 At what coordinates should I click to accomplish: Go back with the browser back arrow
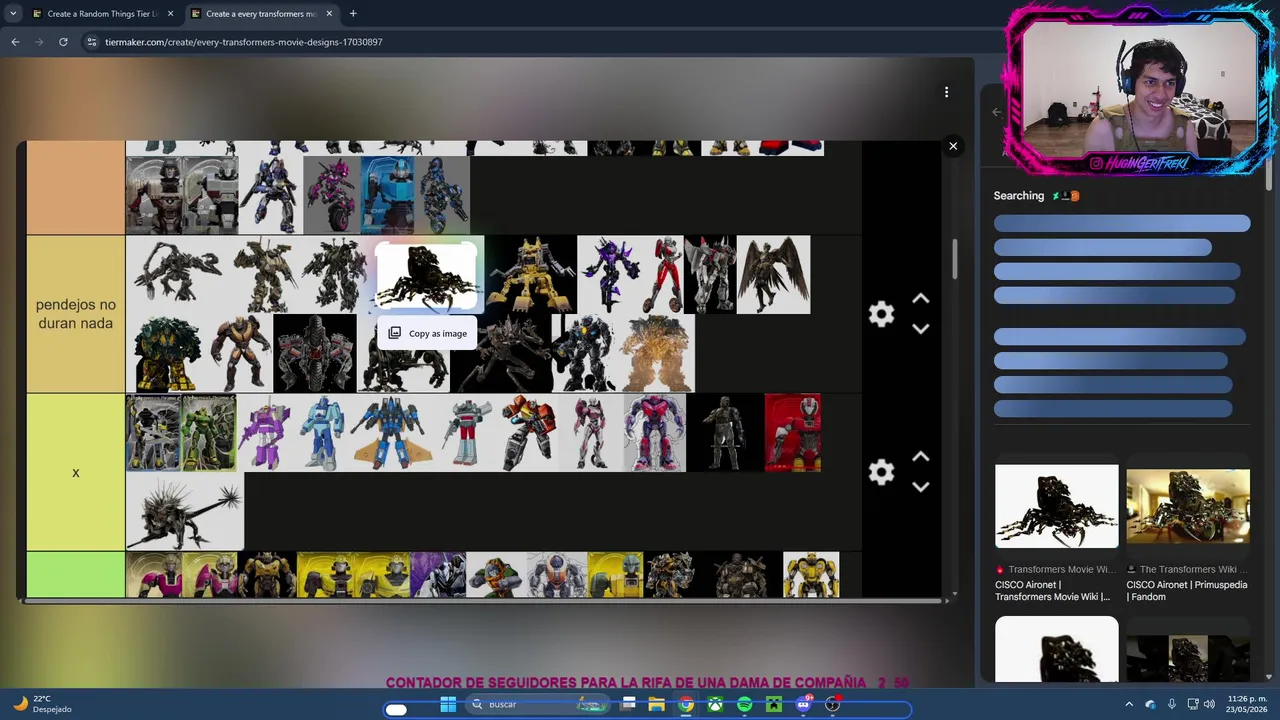coord(15,42)
